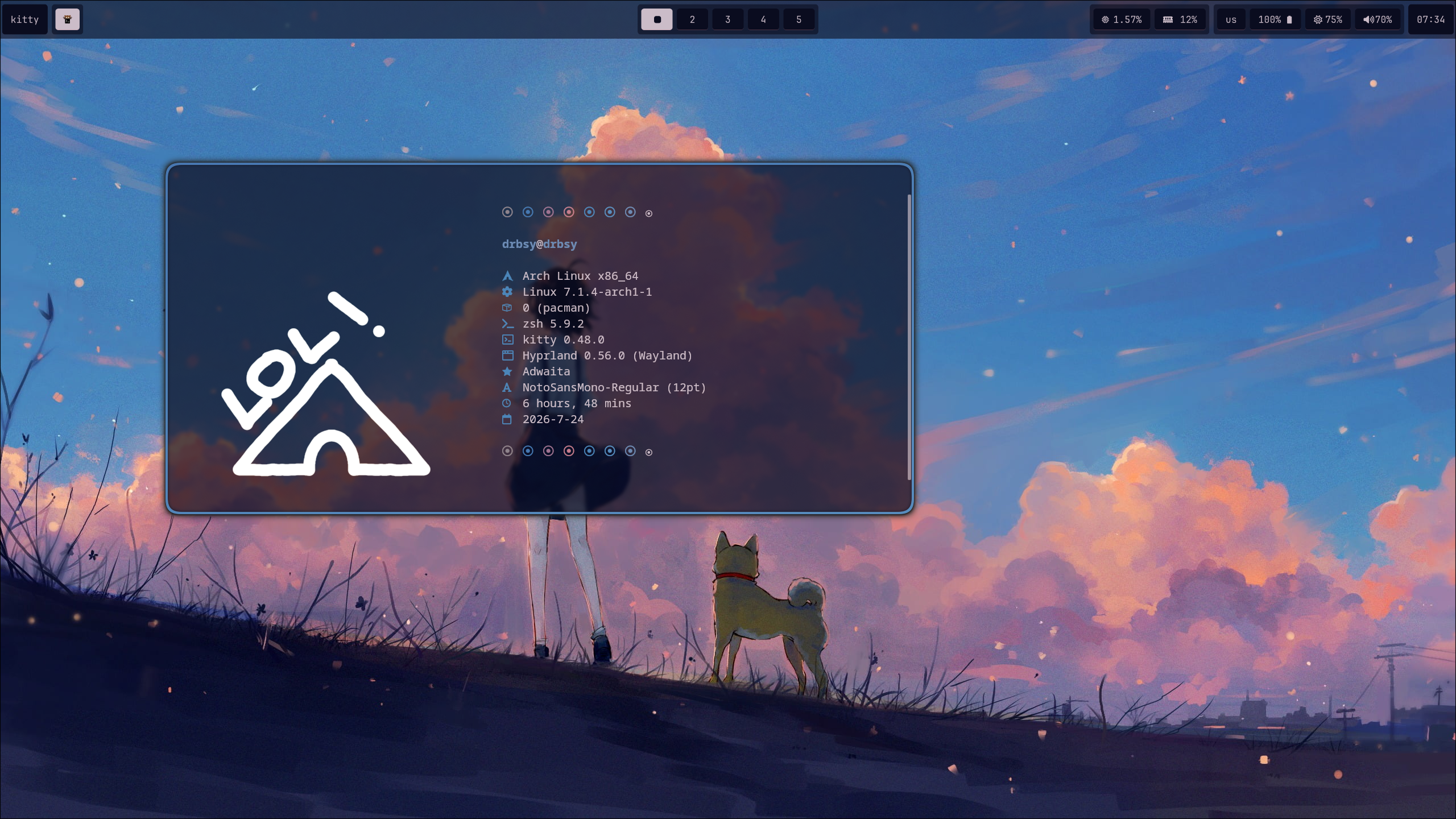Click the 70% volume module
The width and height of the screenshot is (1456, 819).
coord(1378,19)
